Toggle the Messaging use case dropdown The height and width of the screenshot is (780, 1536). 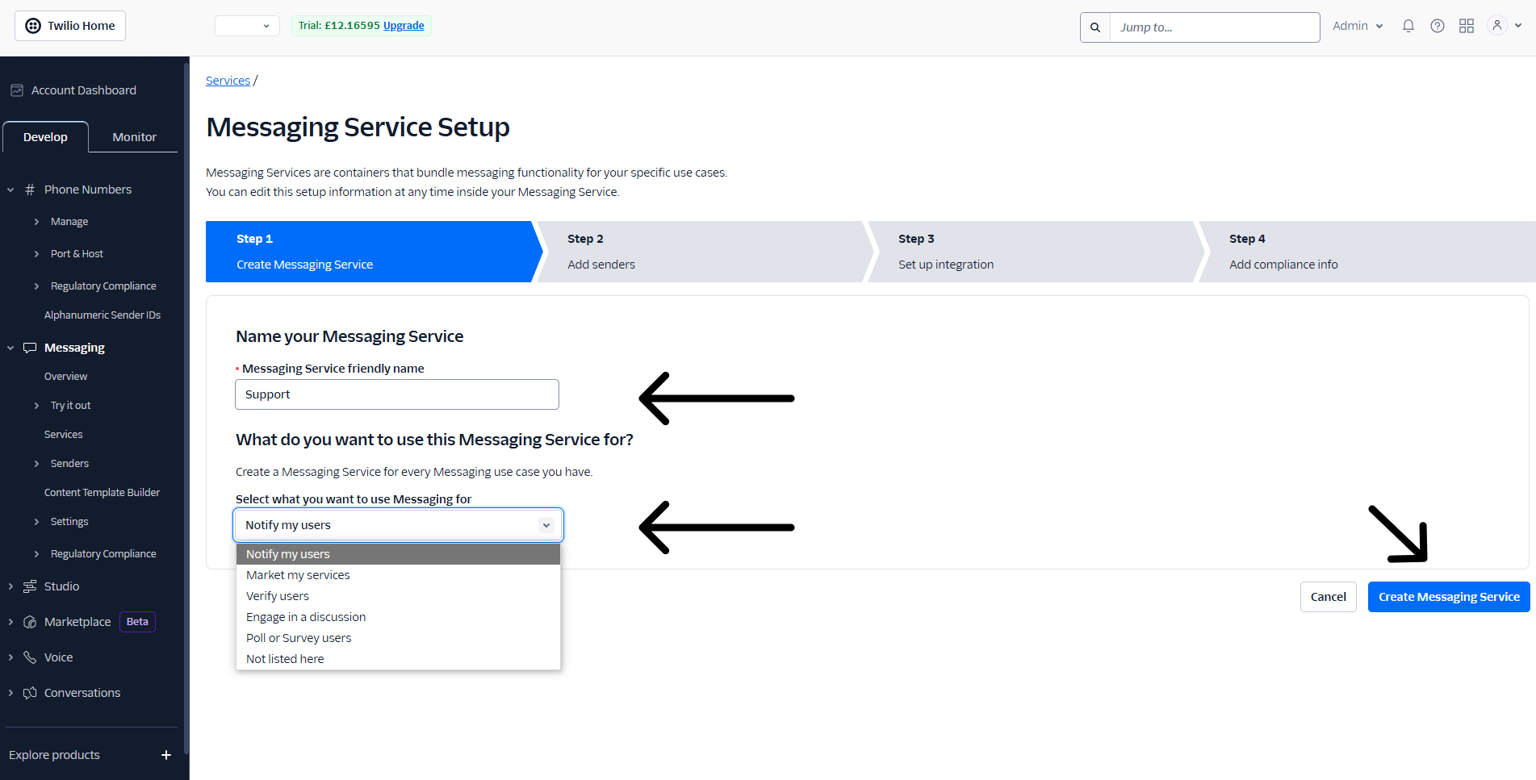[398, 525]
